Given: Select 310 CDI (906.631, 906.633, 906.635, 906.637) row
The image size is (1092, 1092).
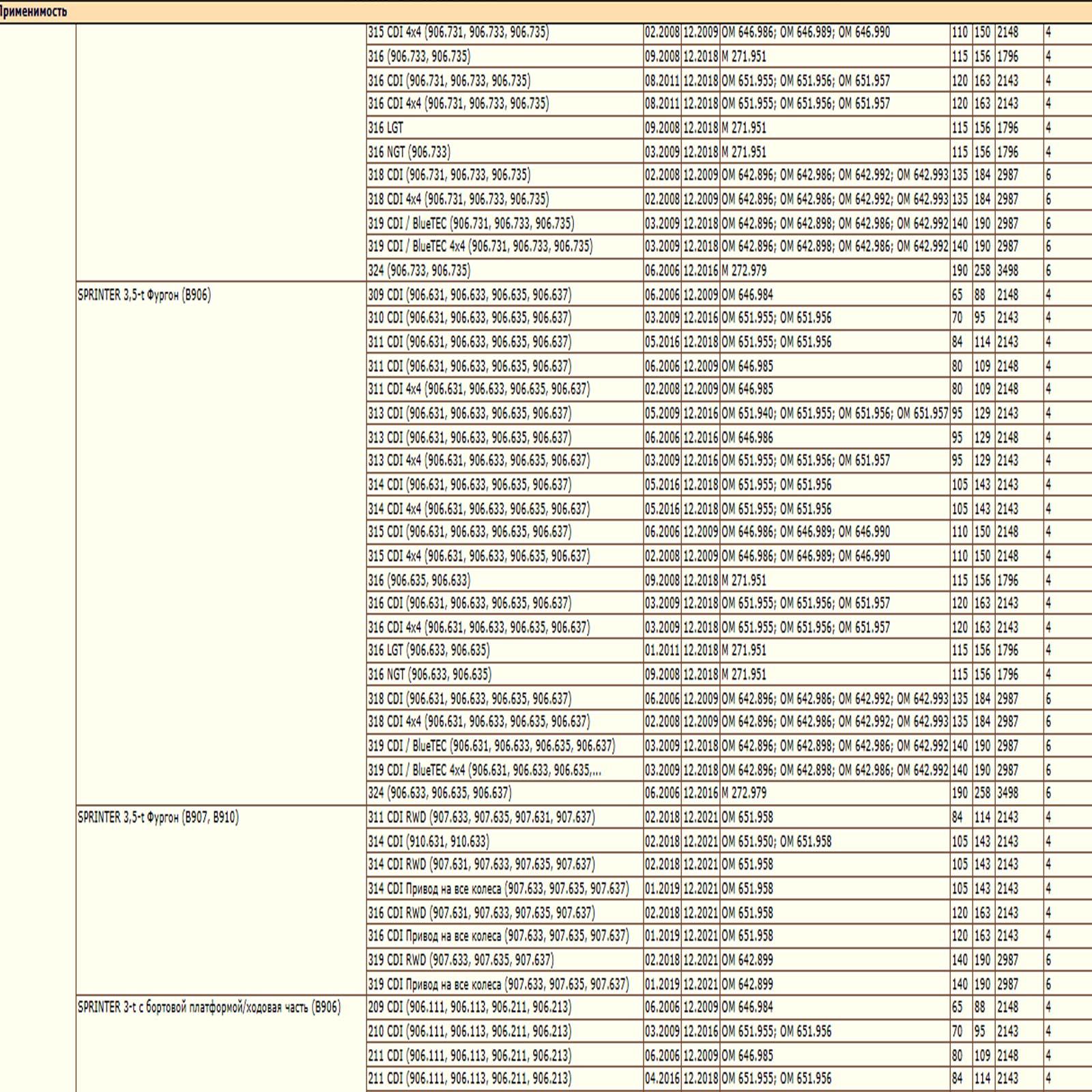Looking at the screenshot, I should (470, 317).
